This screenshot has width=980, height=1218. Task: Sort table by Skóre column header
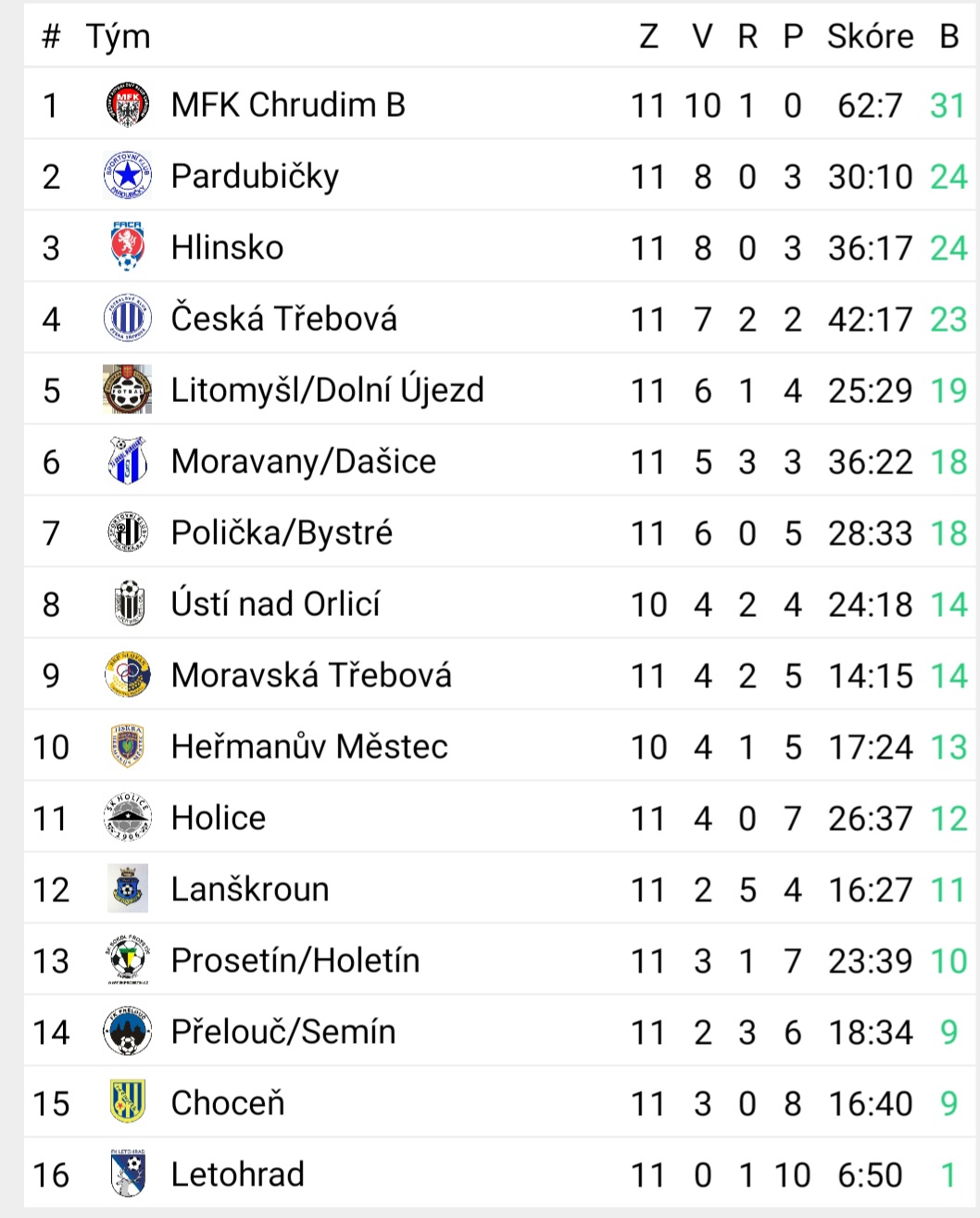[x=870, y=36]
